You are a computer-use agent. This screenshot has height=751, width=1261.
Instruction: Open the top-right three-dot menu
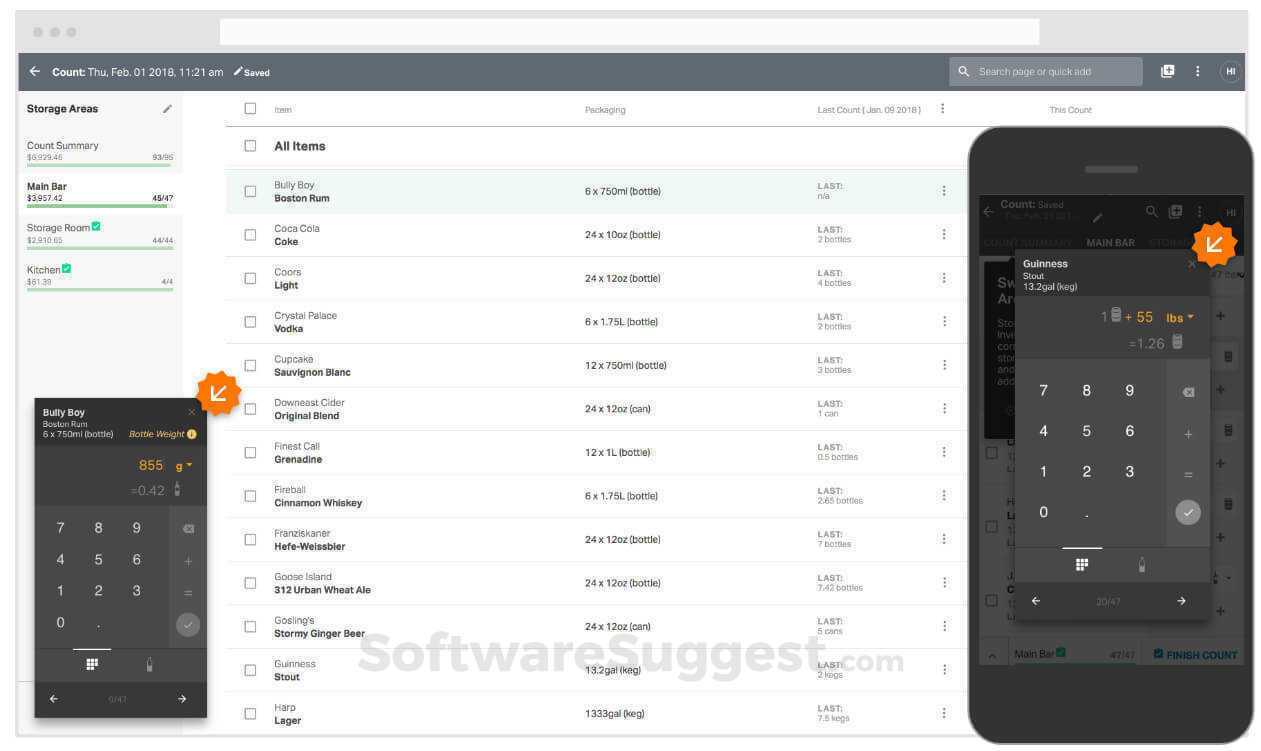pos(1197,71)
